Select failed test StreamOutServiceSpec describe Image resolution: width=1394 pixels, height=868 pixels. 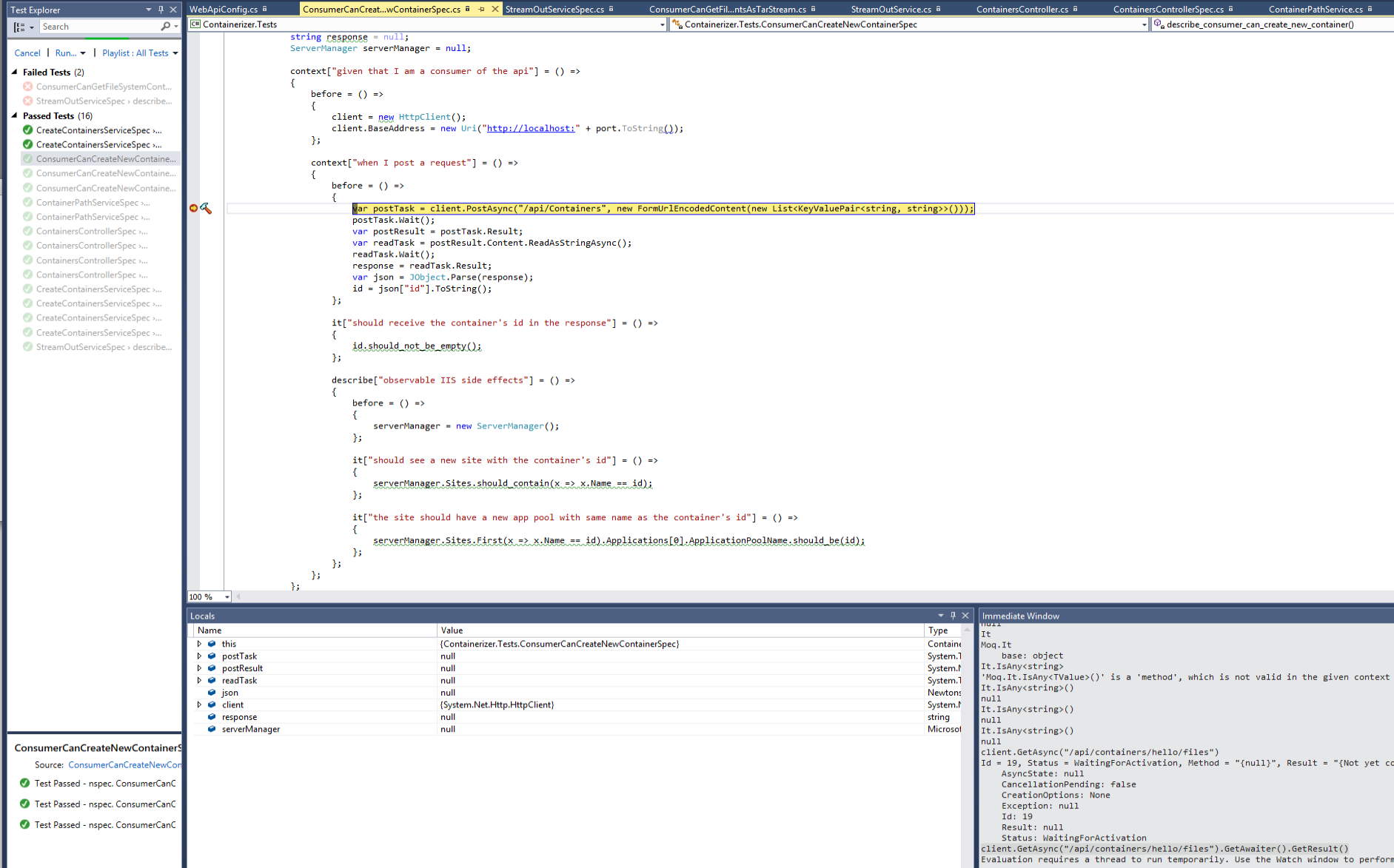click(104, 101)
